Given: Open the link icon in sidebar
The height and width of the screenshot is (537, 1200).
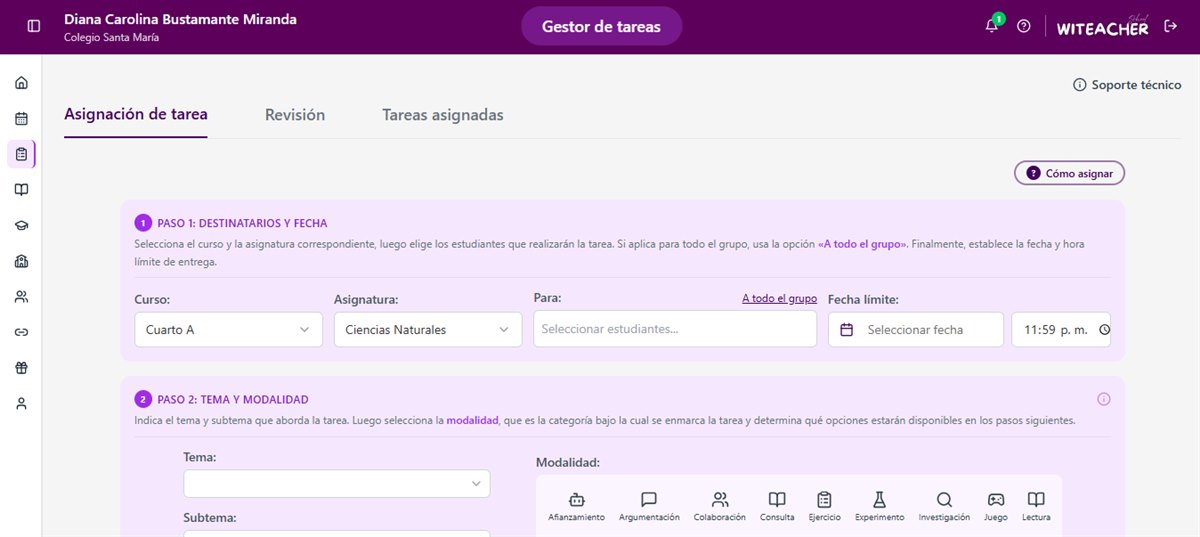Looking at the screenshot, I should (21, 332).
